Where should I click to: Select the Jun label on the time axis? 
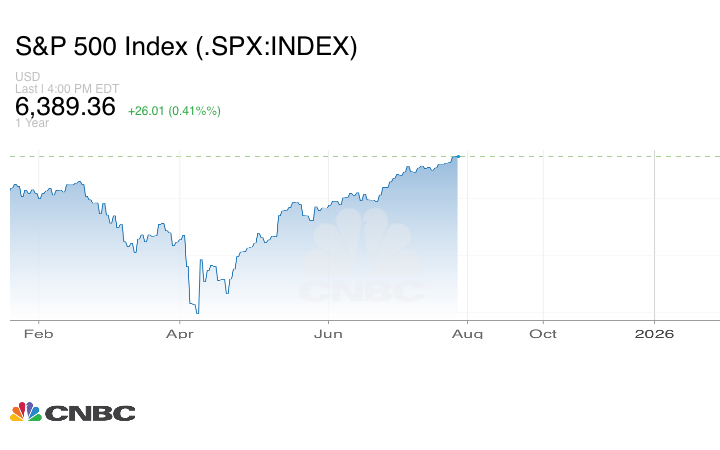point(329,334)
